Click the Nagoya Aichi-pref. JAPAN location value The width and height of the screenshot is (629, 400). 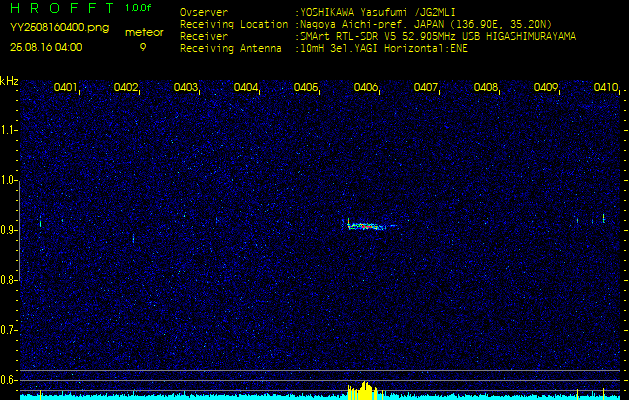tap(426, 24)
